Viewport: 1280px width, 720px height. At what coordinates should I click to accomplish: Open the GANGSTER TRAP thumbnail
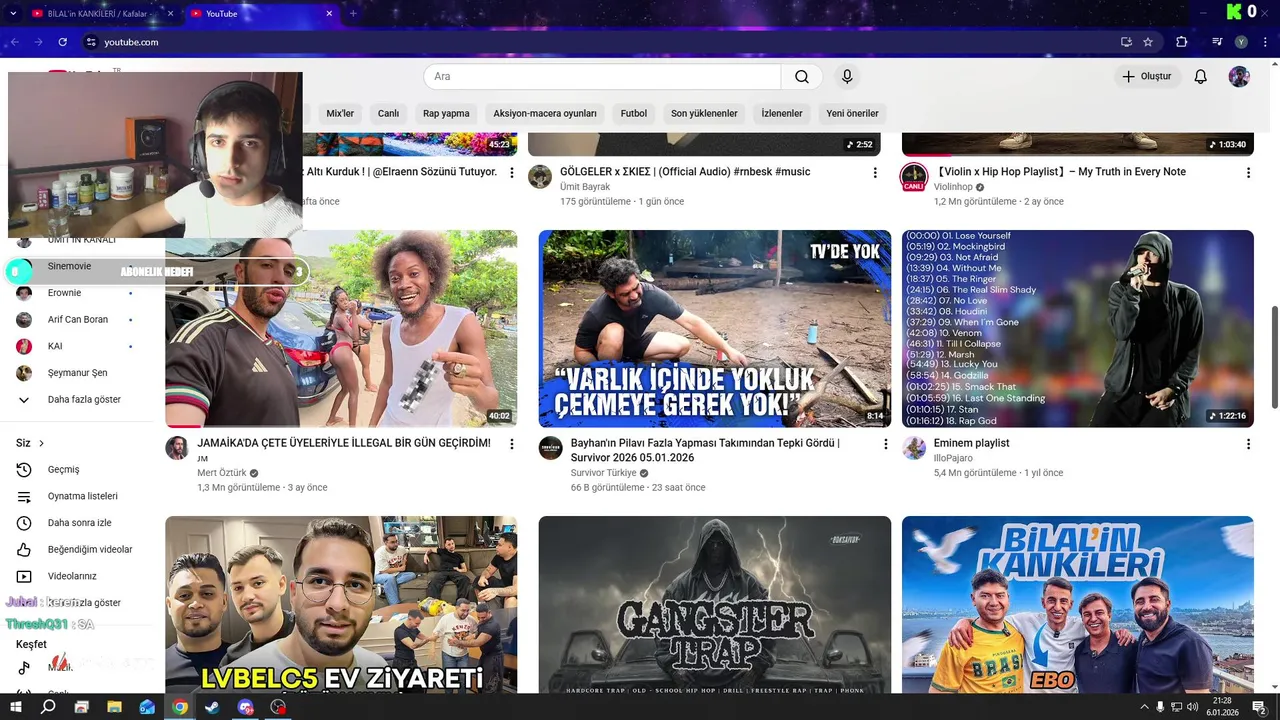click(x=715, y=605)
